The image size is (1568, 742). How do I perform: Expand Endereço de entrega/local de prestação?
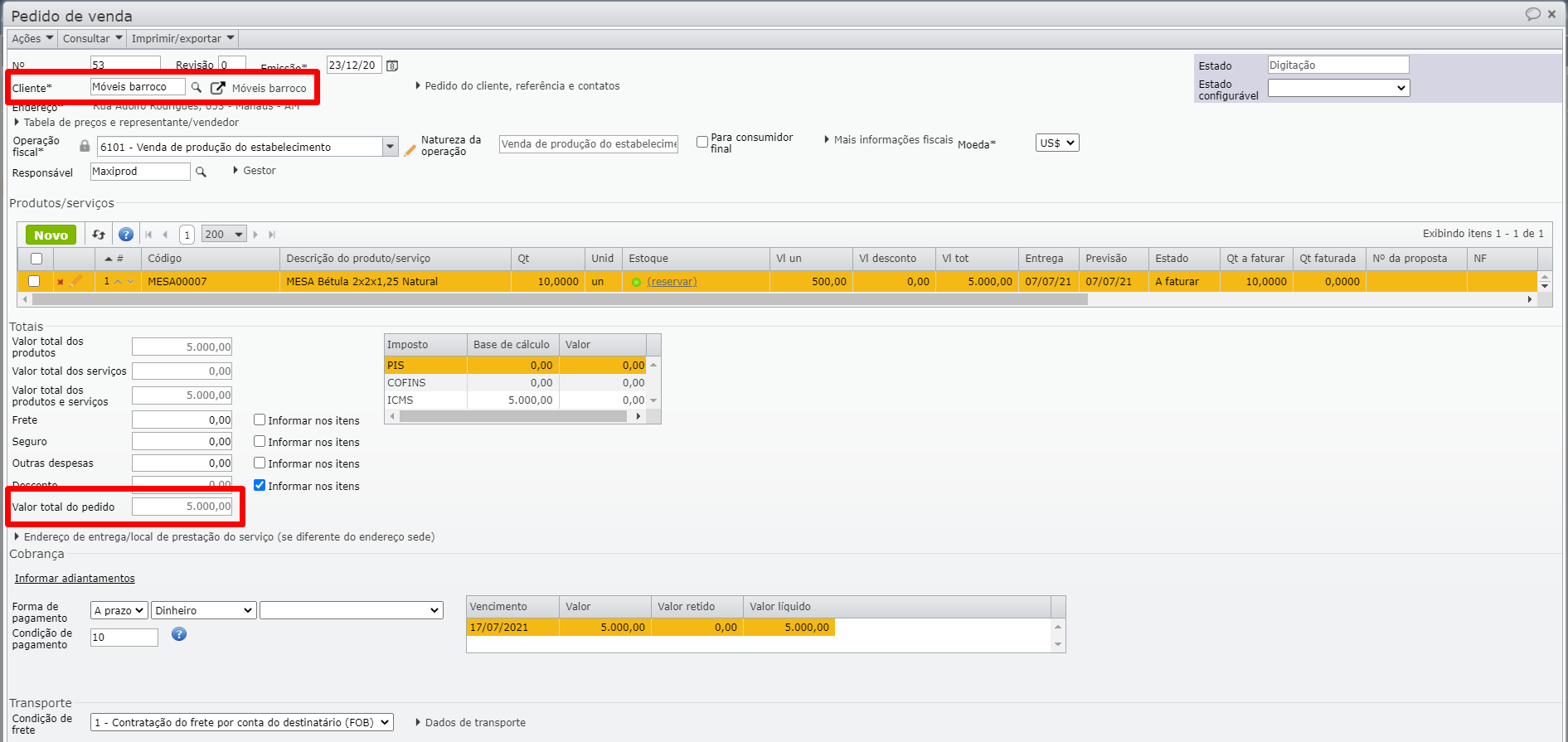[x=225, y=536]
